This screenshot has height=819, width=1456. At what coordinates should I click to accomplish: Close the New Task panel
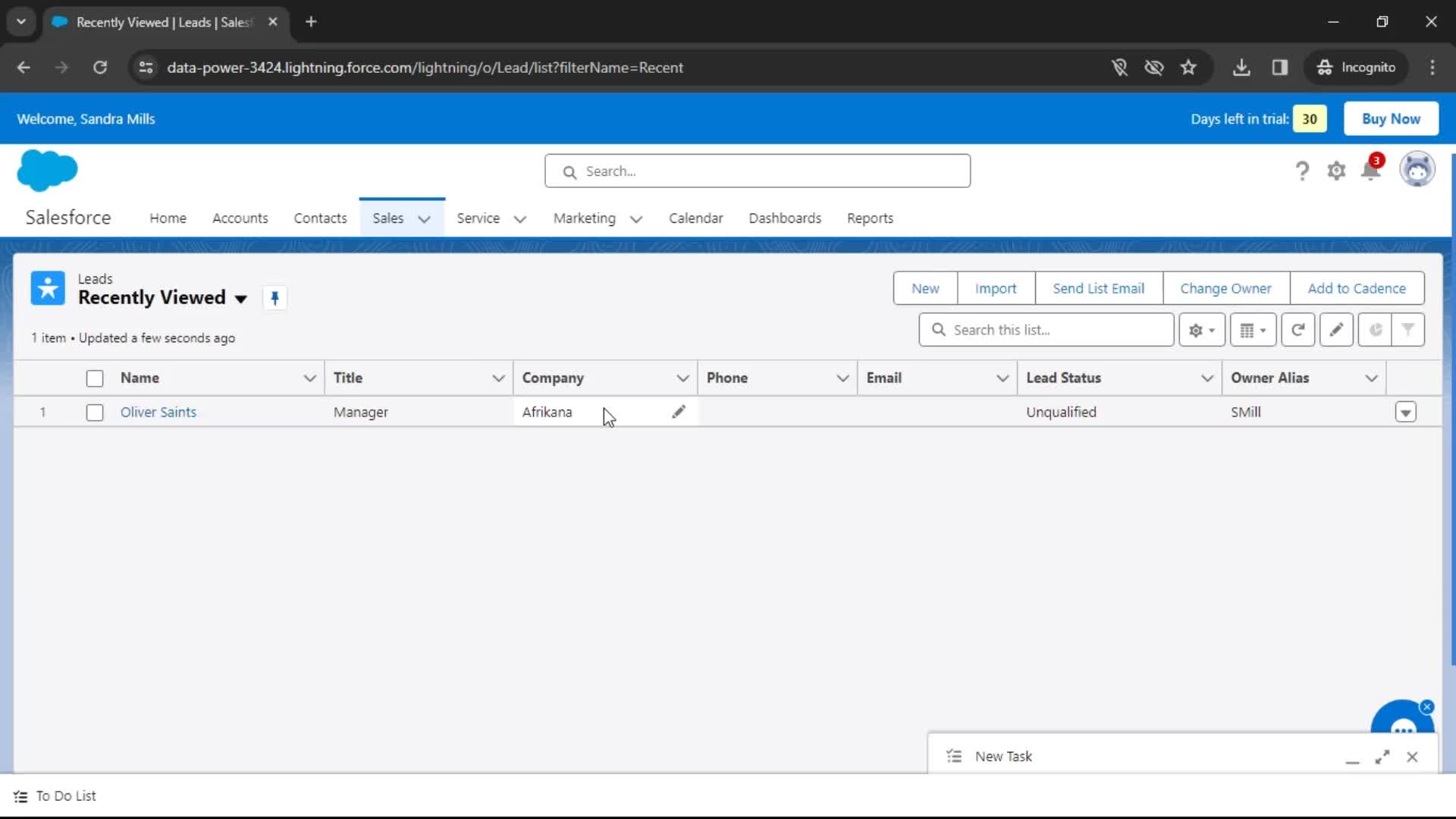1412,757
